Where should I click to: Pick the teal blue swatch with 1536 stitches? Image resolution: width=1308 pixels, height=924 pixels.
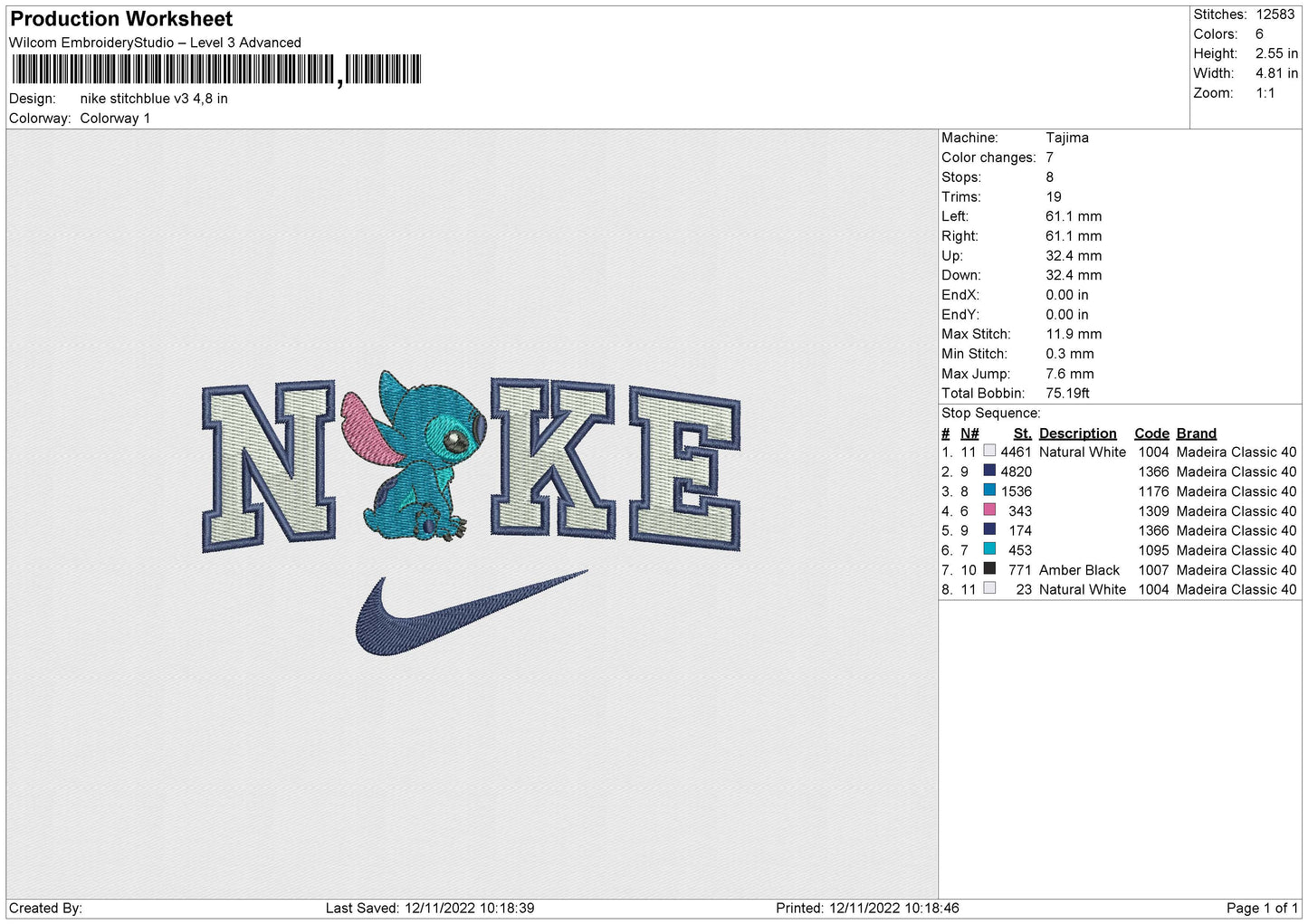989,491
